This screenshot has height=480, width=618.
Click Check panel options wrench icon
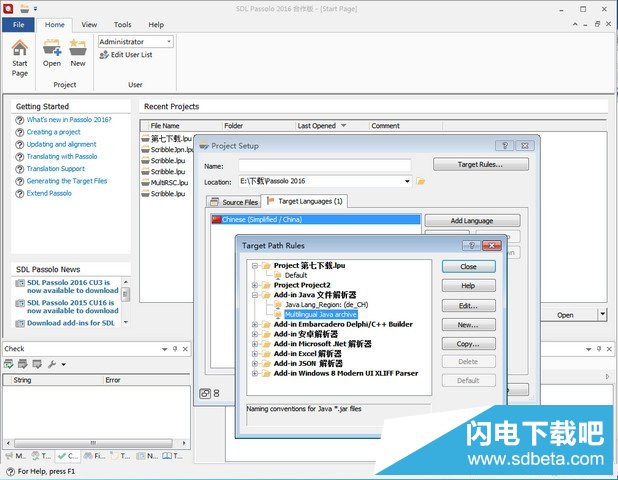(x=52, y=364)
